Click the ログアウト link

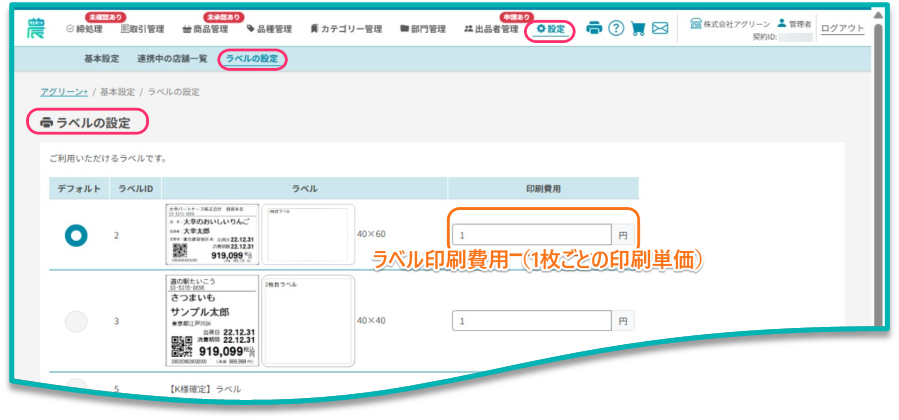(x=843, y=29)
